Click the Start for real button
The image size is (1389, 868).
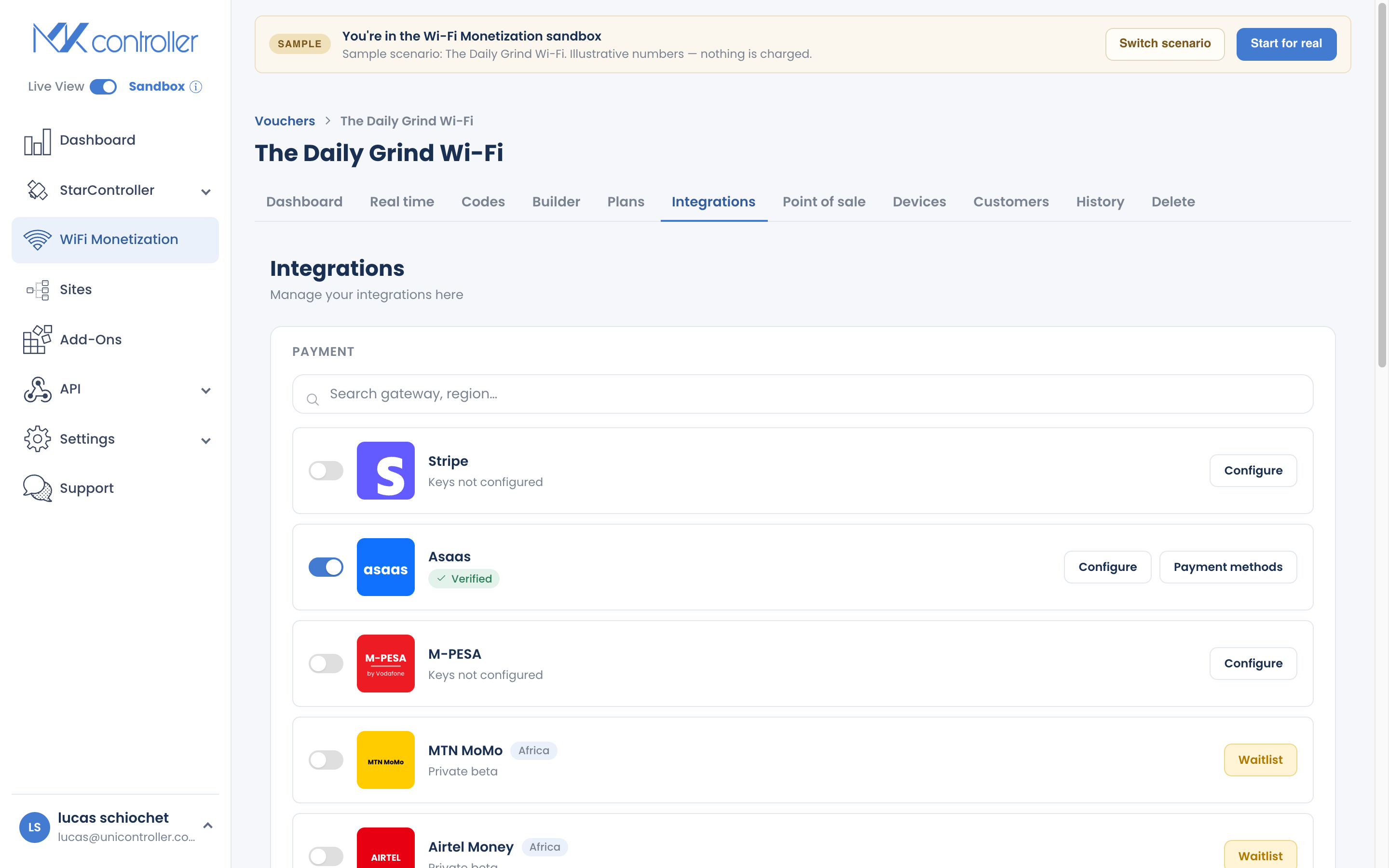coord(1286,43)
